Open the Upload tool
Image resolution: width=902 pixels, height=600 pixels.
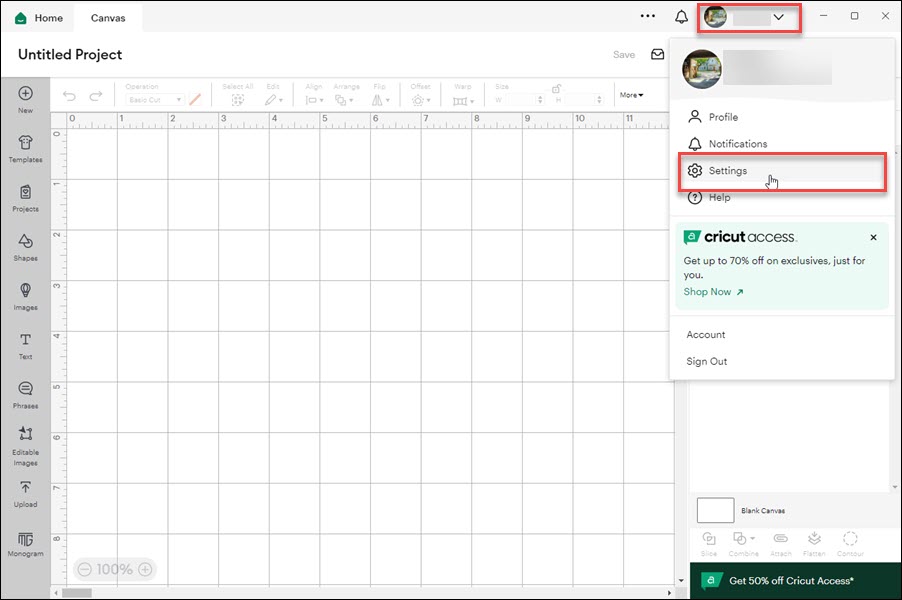tap(25, 495)
